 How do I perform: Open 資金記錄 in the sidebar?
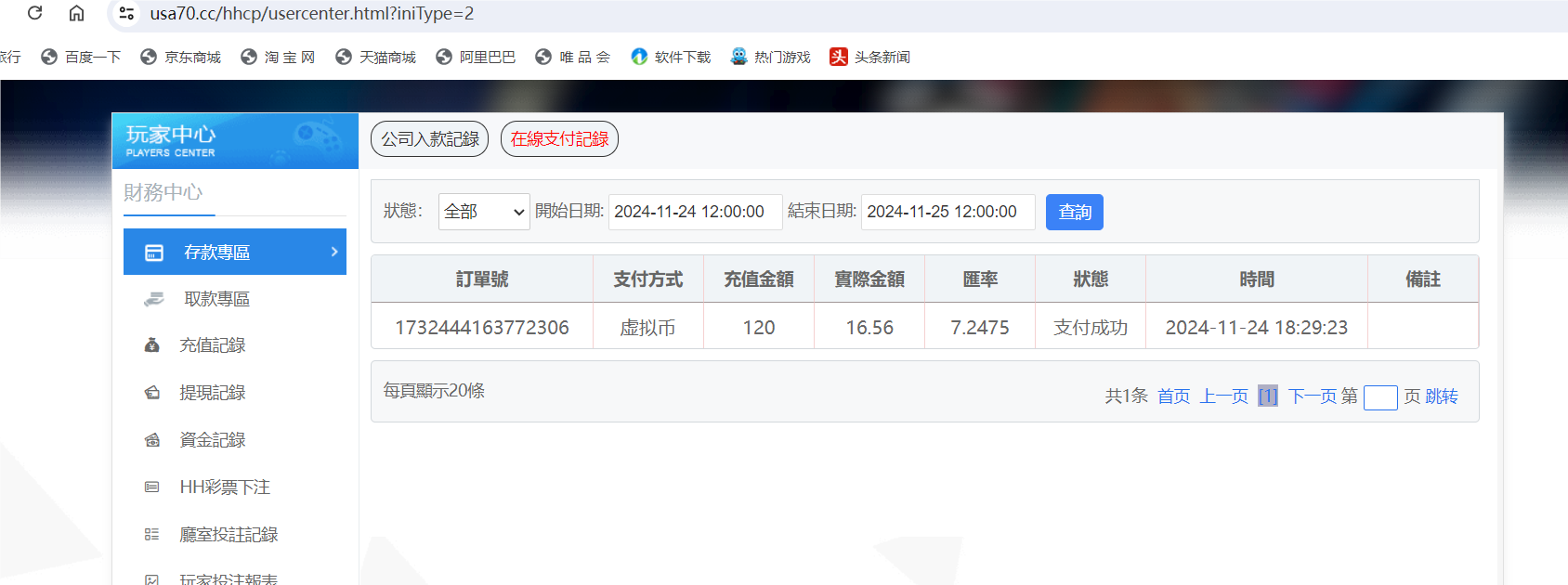[x=212, y=440]
